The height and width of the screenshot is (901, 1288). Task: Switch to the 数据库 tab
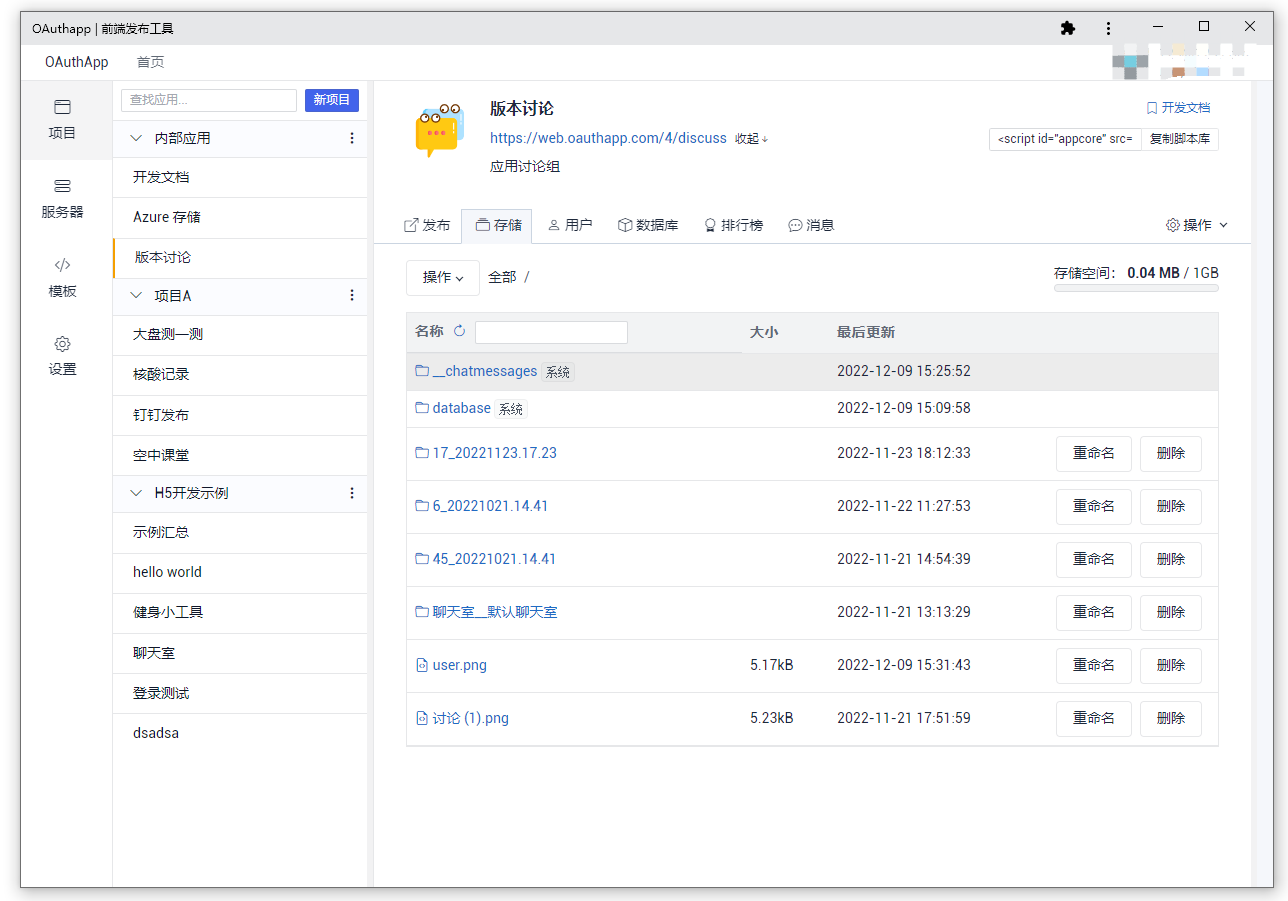(x=648, y=225)
